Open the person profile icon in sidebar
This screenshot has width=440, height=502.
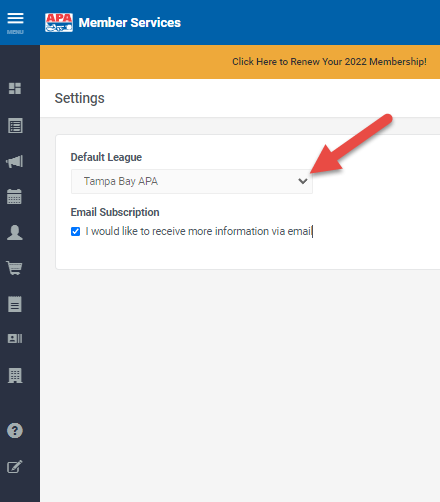pos(15,232)
